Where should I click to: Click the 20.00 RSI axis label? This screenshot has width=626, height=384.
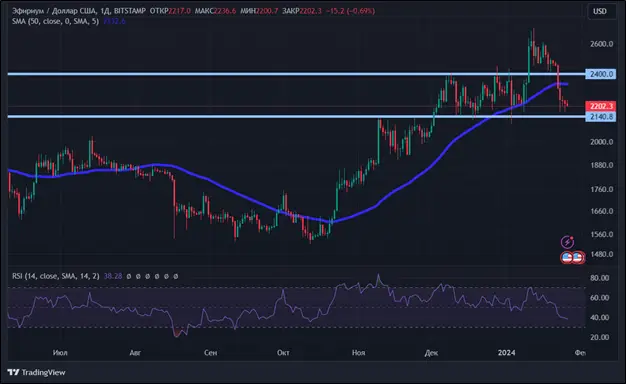[x=600, y=337]
